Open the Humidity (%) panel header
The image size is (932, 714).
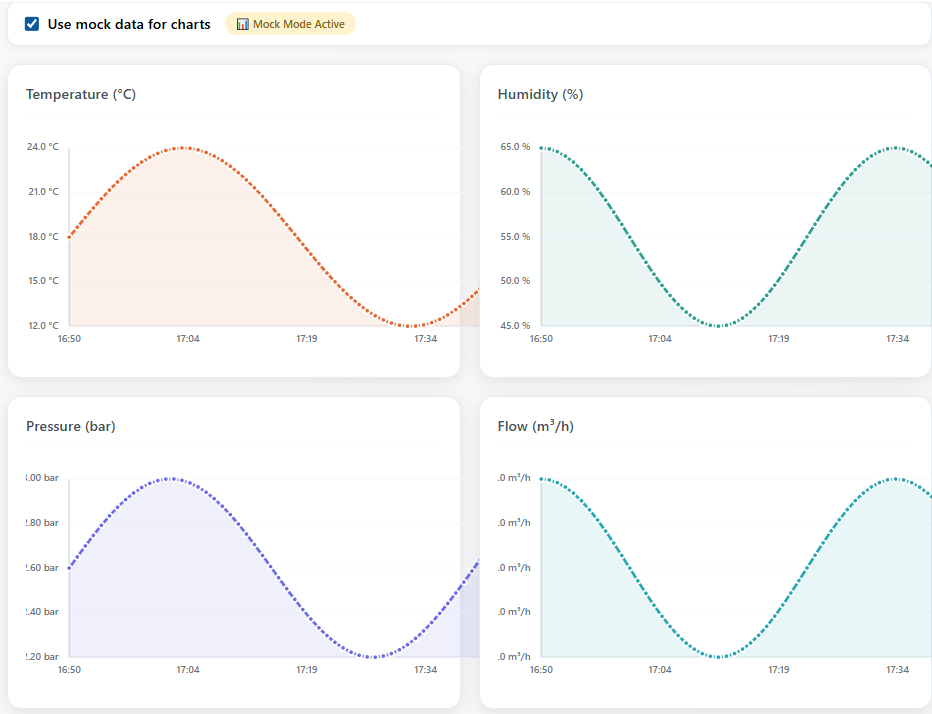(x=540, y=94)
